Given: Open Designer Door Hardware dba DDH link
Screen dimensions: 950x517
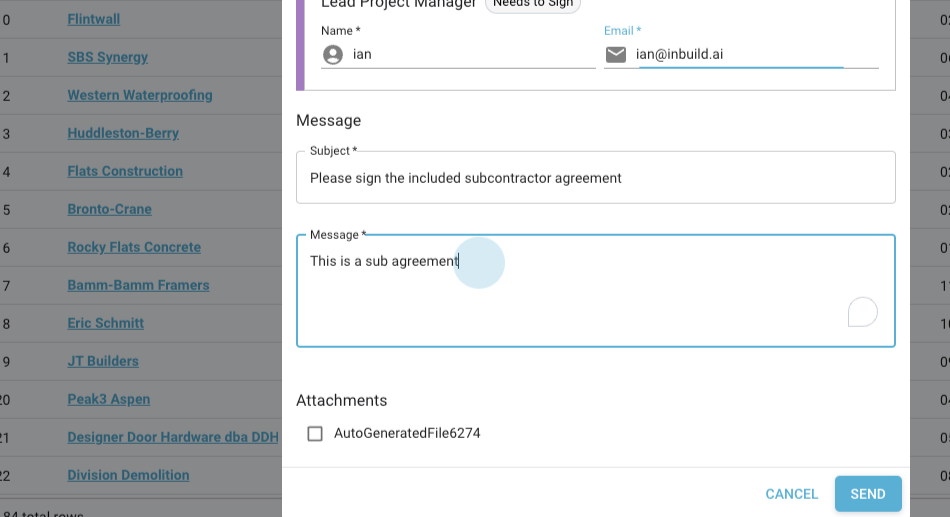Looking at the screenshot, I should 173,437.
